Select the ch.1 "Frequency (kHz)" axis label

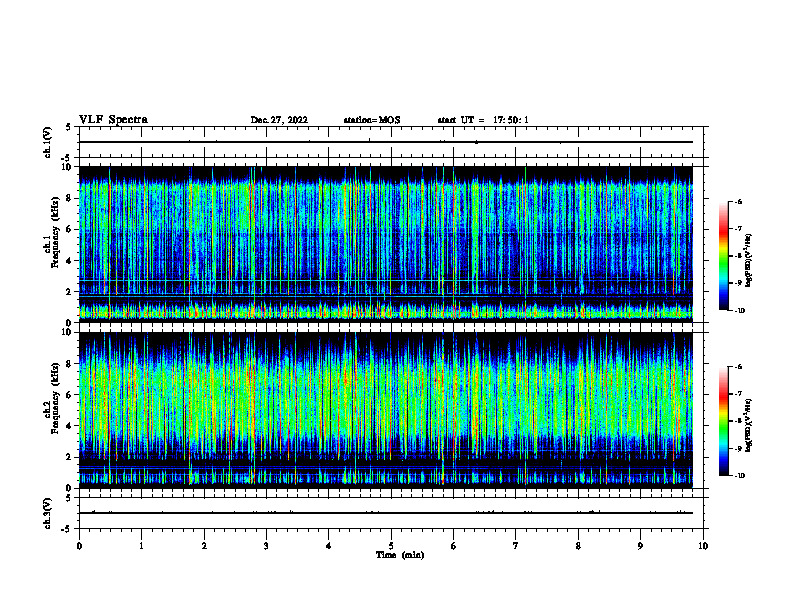click(x=55, y=232)
